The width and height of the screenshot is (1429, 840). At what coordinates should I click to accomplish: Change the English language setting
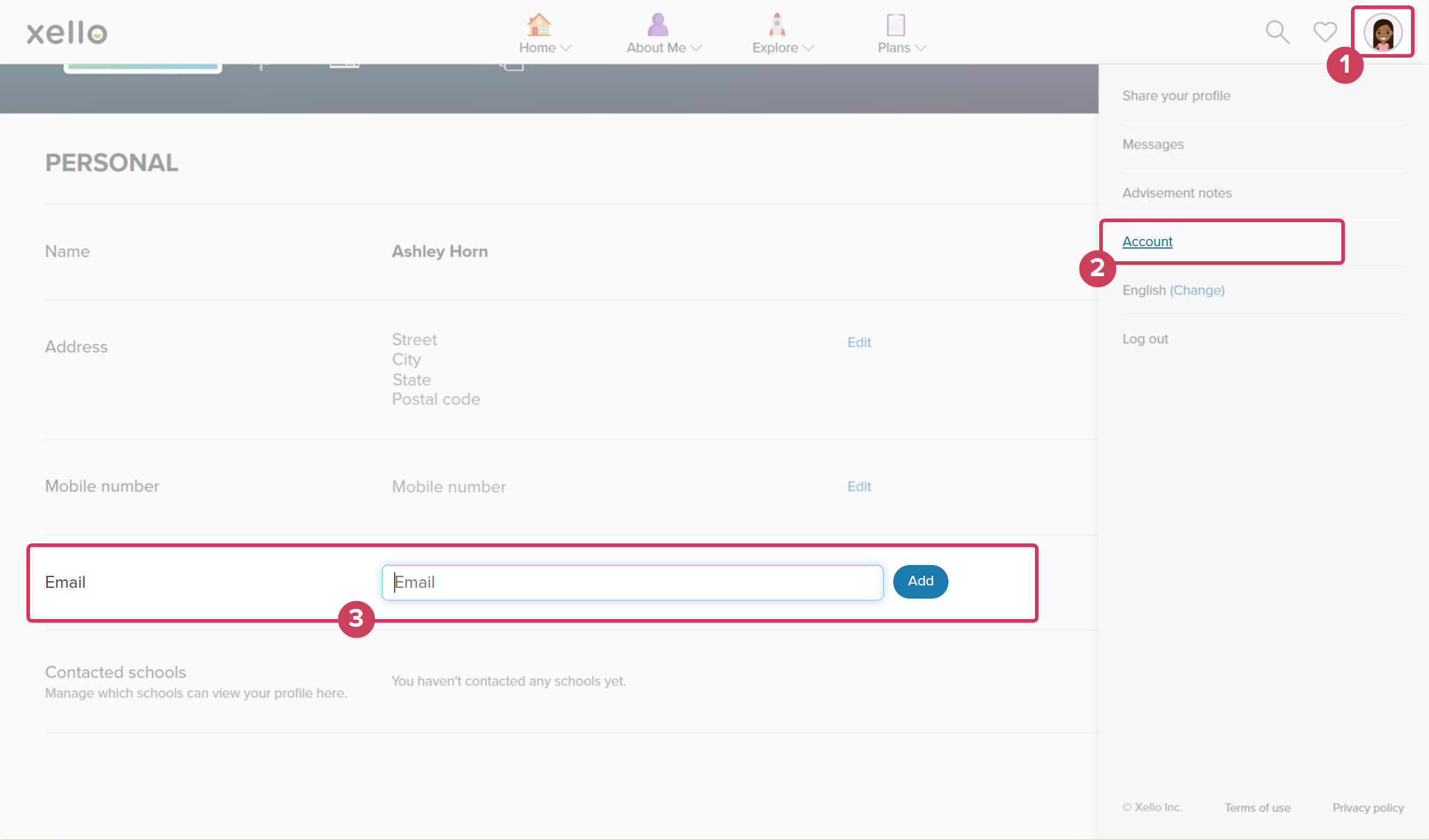(x=1198, y=290)
